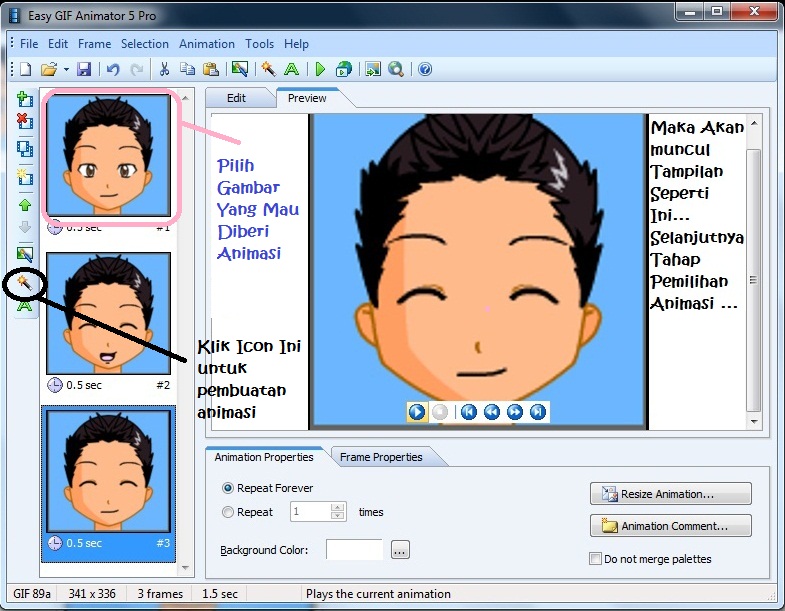This screenshot has width=785, height=611.
Task: Click the Animation Comment button
Action: [670, 526]
